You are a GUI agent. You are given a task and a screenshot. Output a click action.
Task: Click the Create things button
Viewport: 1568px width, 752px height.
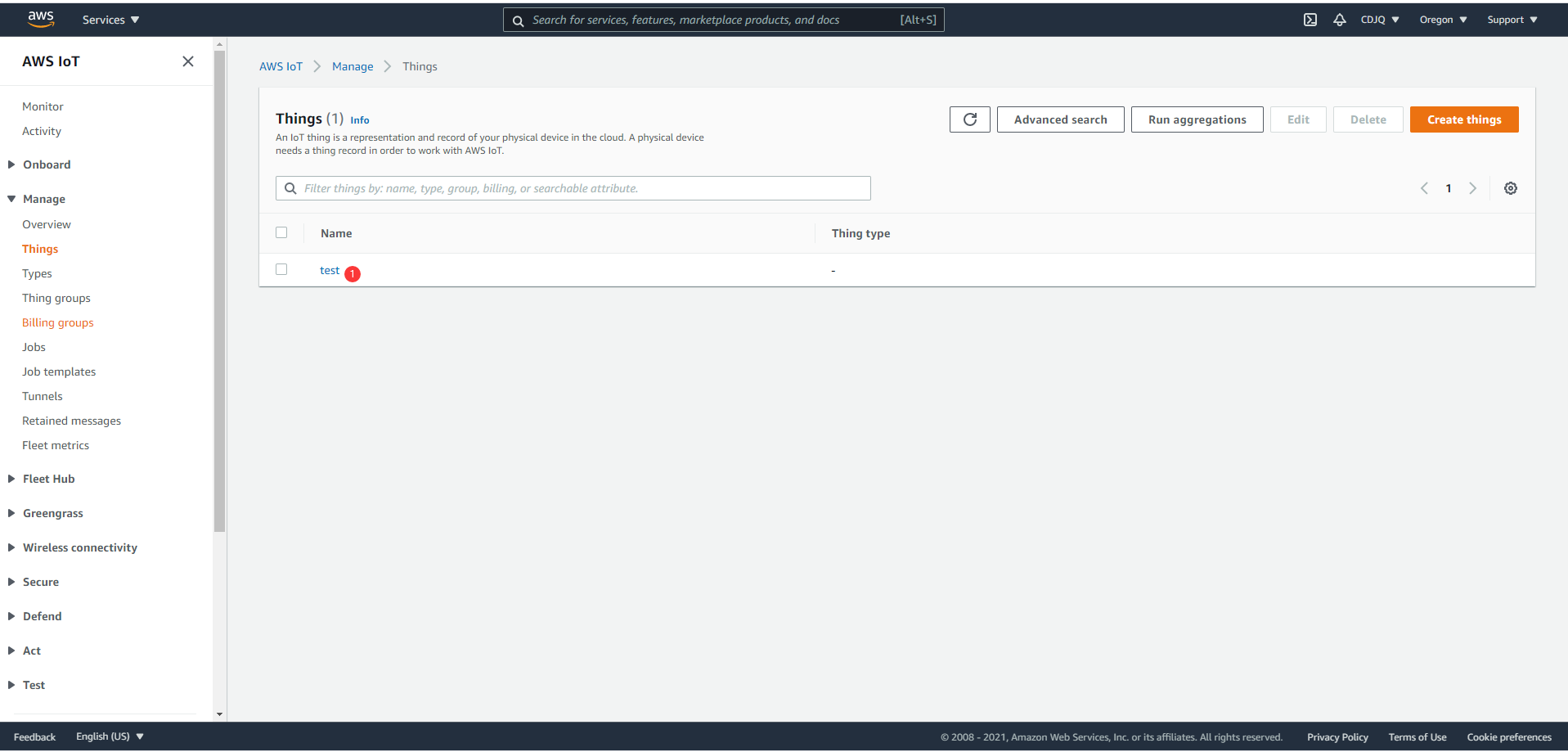1464,119
